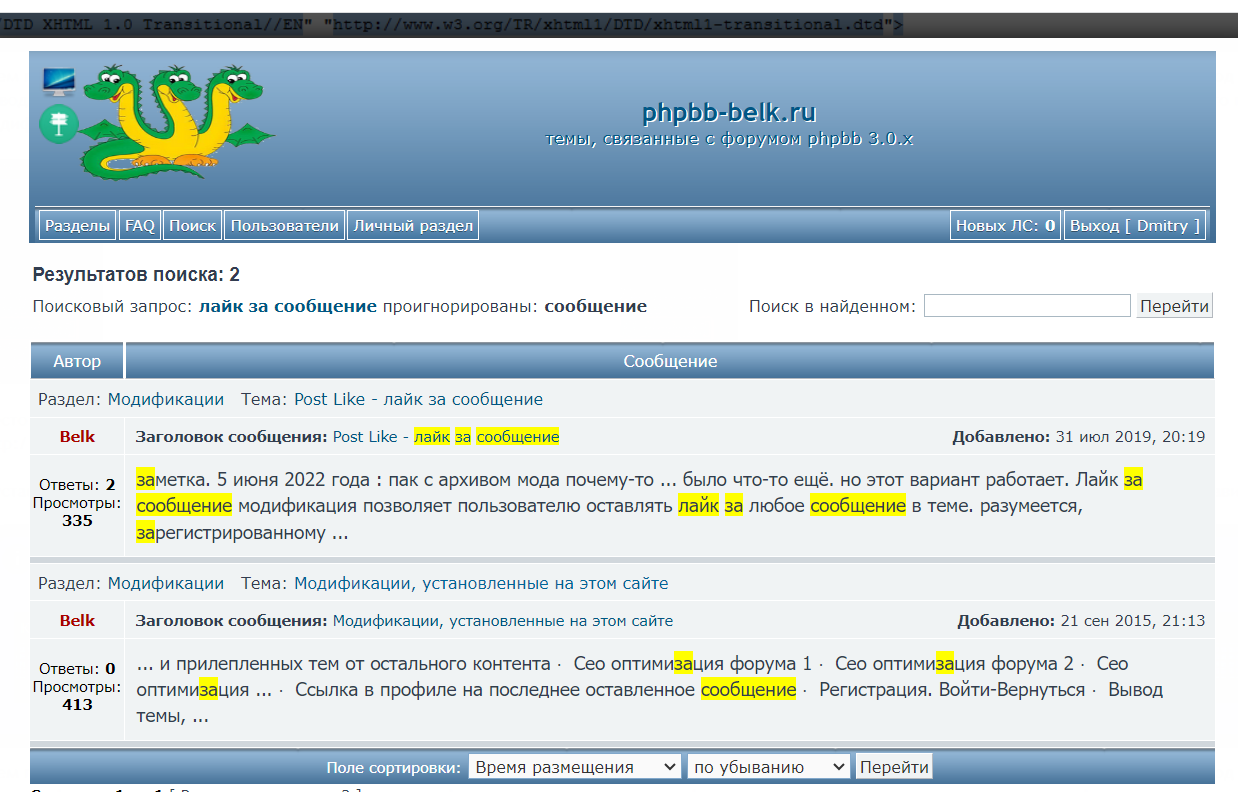Screen dimensions: 1238x792
Task: Click search query link лайк за сообщение
Action: pos(288,306)
